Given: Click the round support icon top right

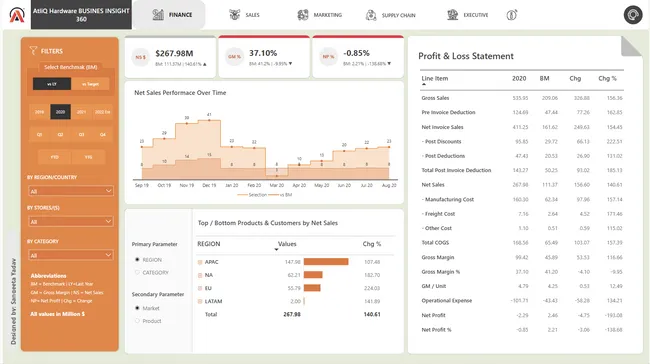Looking at the screenshot, I should click(x=633, y=15).
